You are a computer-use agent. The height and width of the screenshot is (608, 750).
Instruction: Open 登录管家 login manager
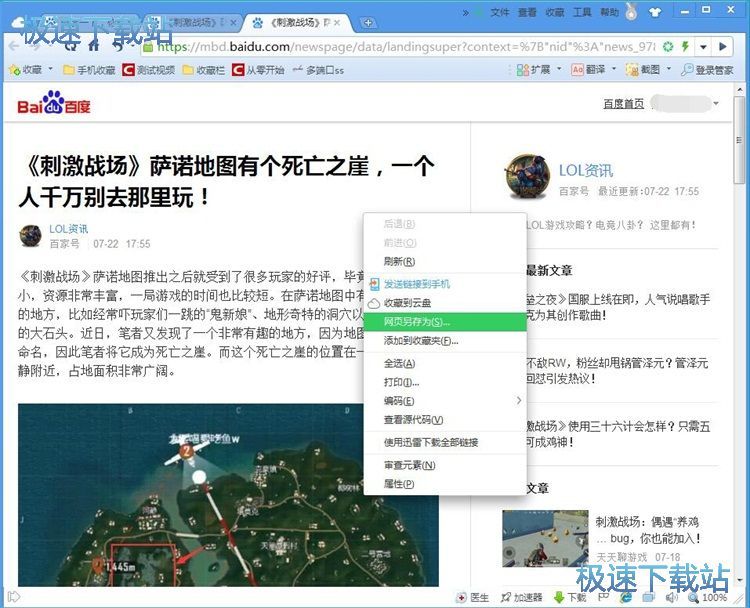[x=707, y=70]
